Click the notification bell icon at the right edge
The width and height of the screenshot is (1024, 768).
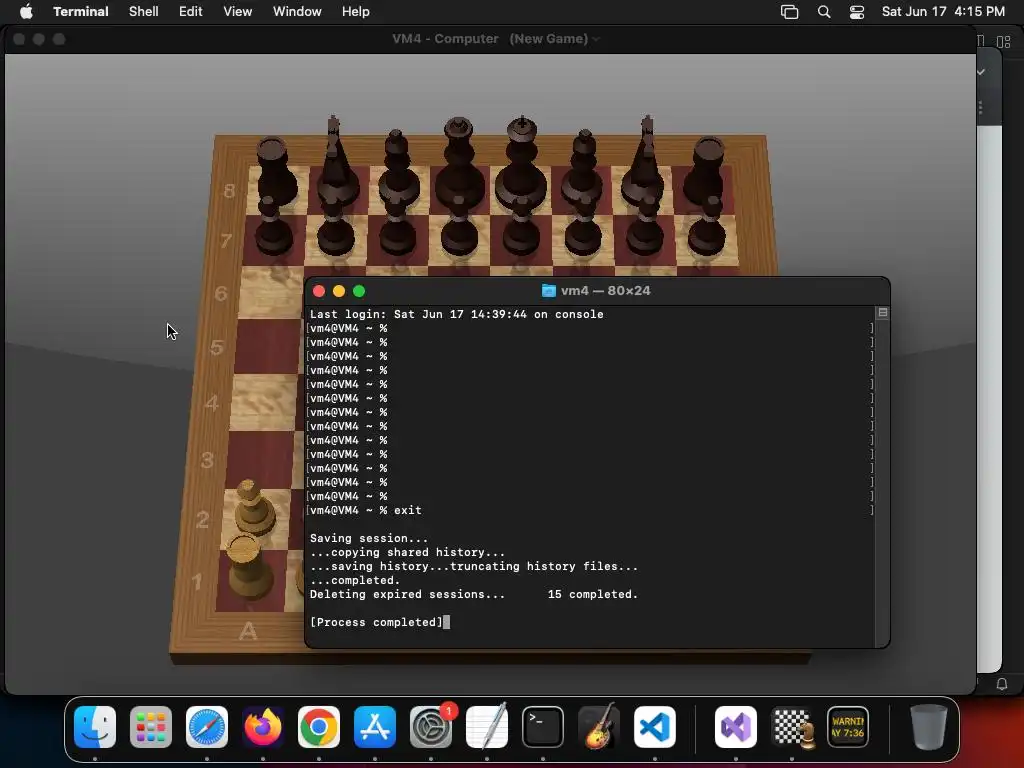pyautogui.click(x=1002, y=684)
